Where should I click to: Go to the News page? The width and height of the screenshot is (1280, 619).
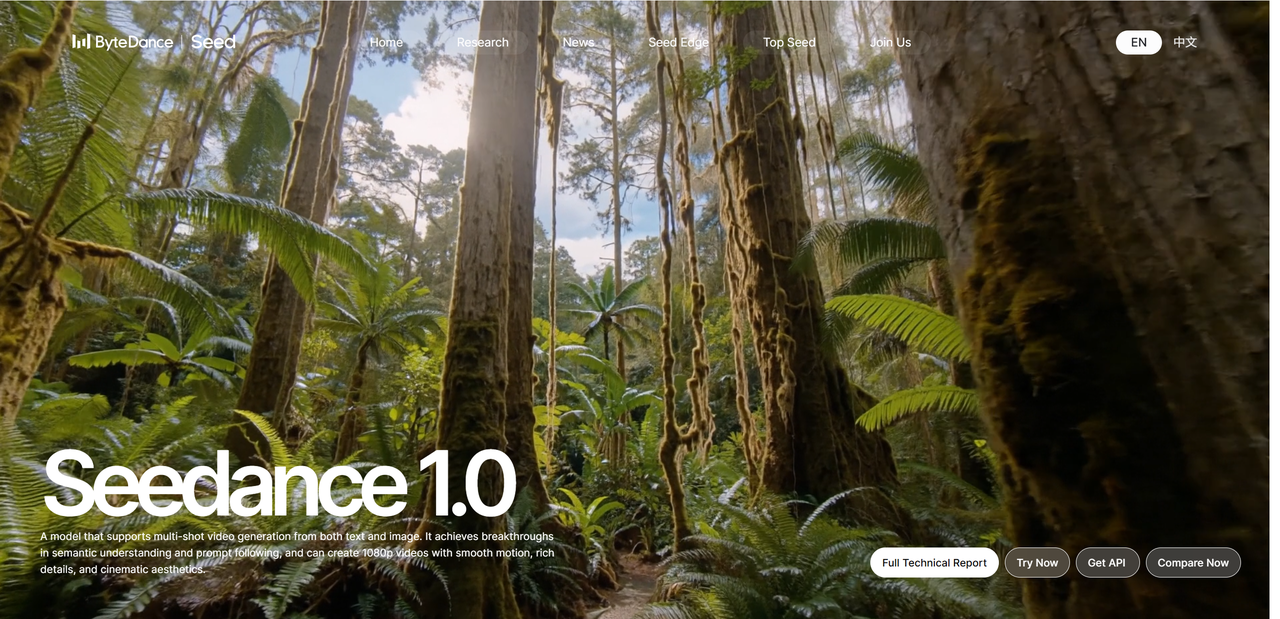coord(578,42)
